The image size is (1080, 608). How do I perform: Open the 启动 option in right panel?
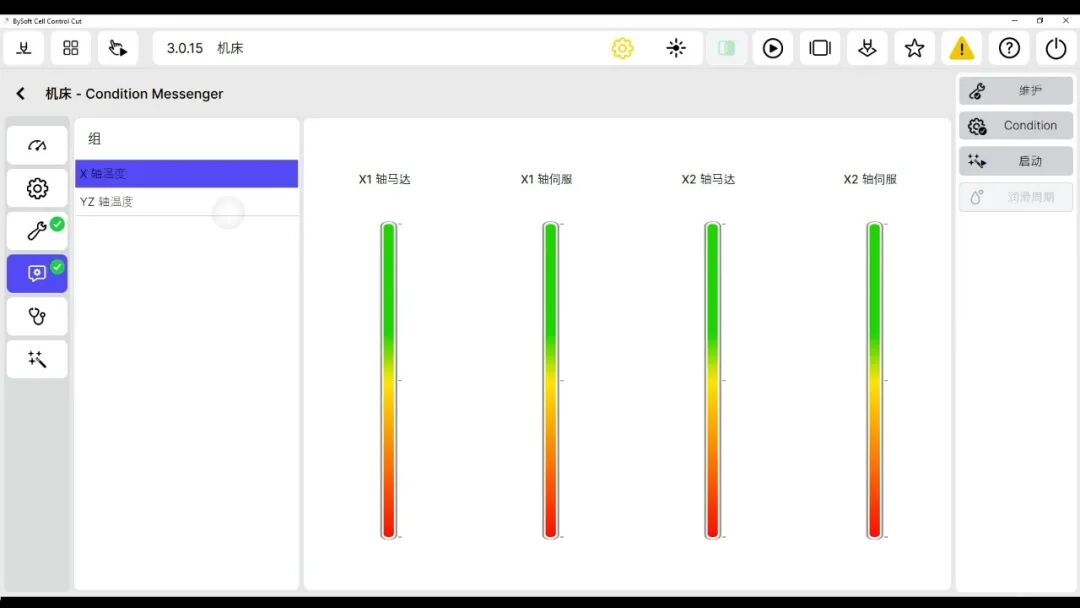[x=1016, y=161]
